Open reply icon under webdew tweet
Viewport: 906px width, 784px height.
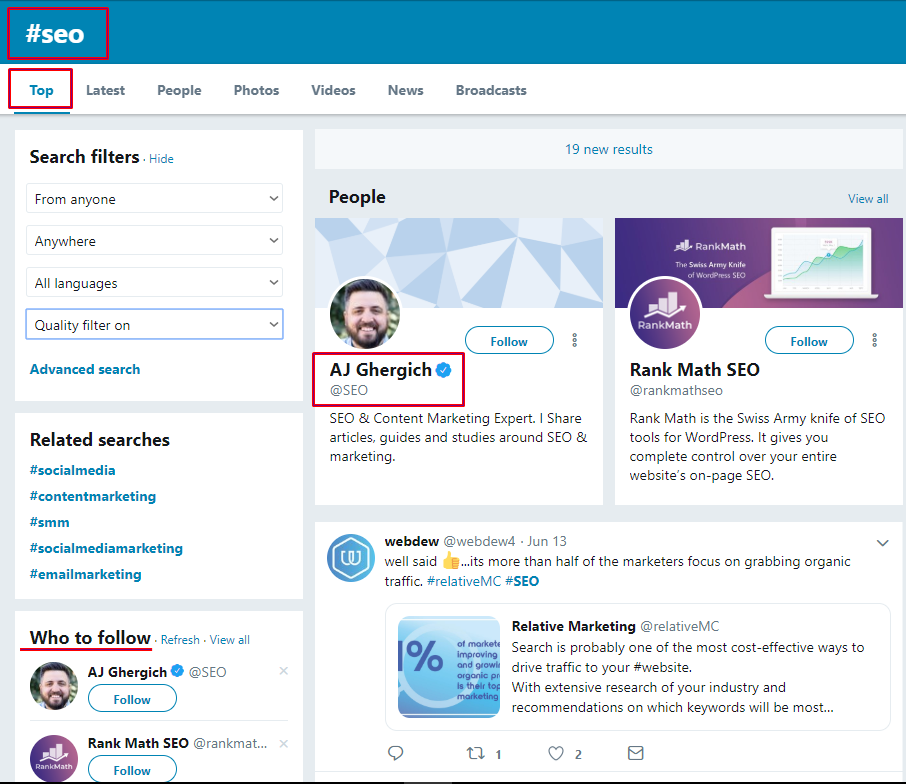click(395, 753)
